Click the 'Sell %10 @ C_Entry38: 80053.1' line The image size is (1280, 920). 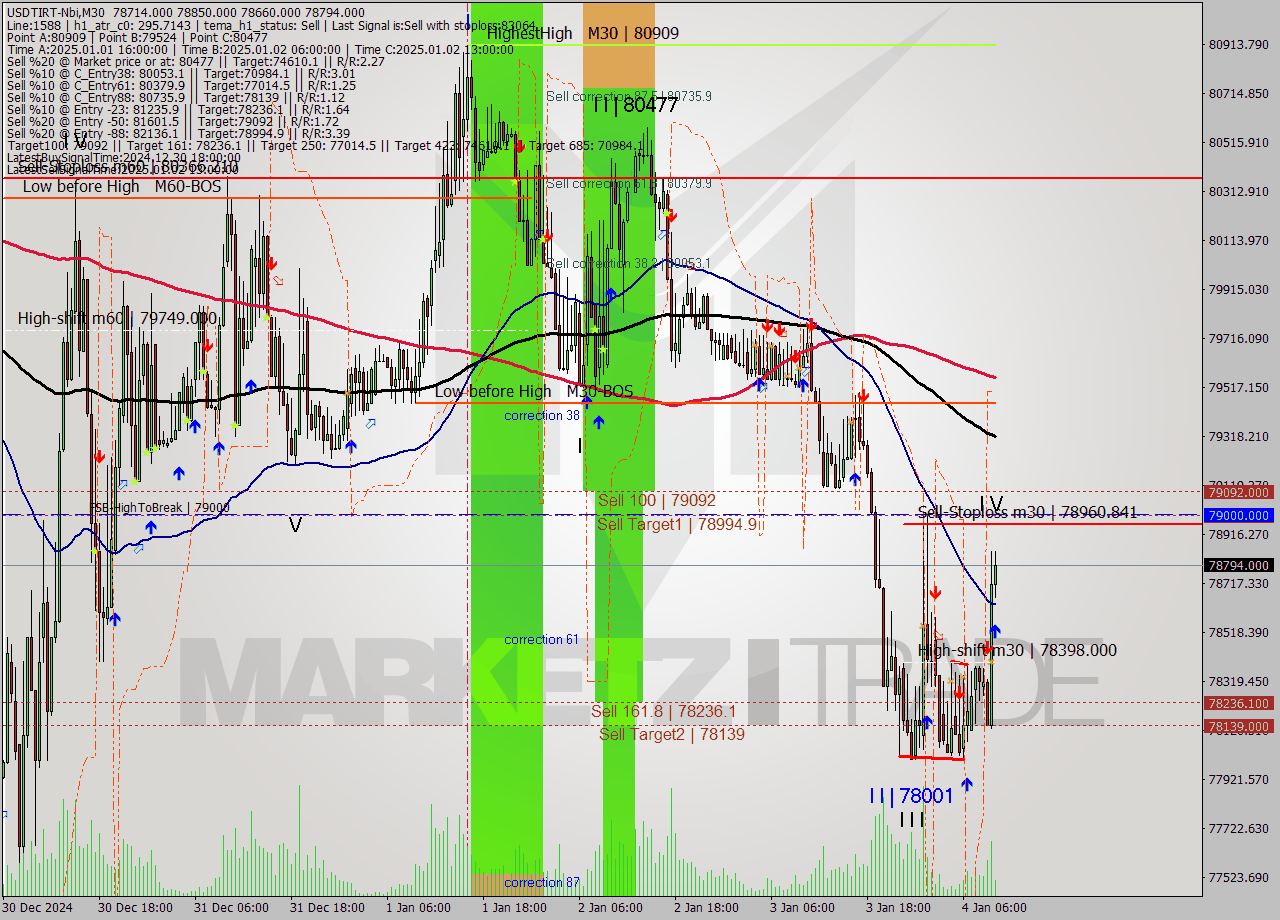pos(181,72)
